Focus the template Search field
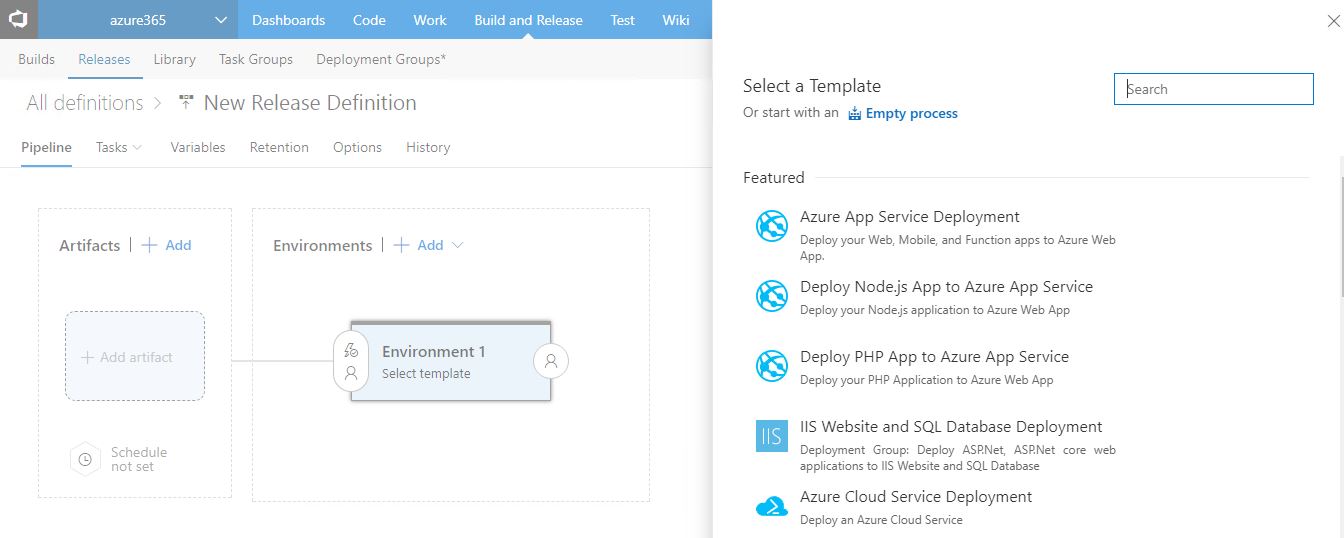1344x538 pixels. pos(1213,89)
